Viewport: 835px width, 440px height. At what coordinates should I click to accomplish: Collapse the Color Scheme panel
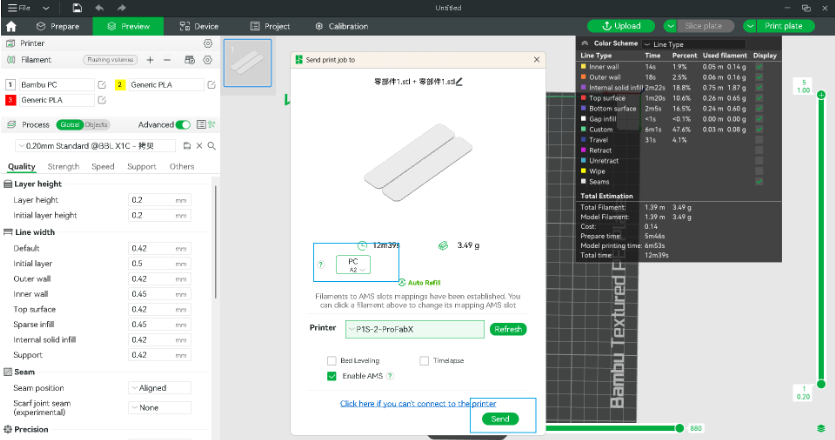click(585, 44)
